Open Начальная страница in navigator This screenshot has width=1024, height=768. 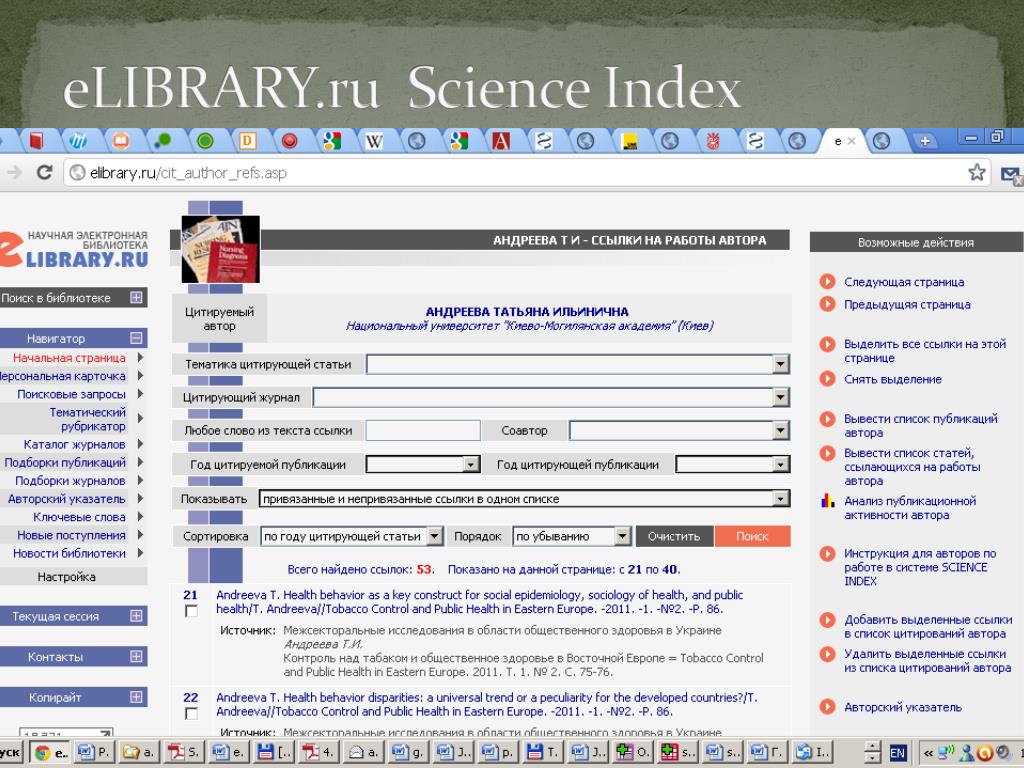[69, 358]
